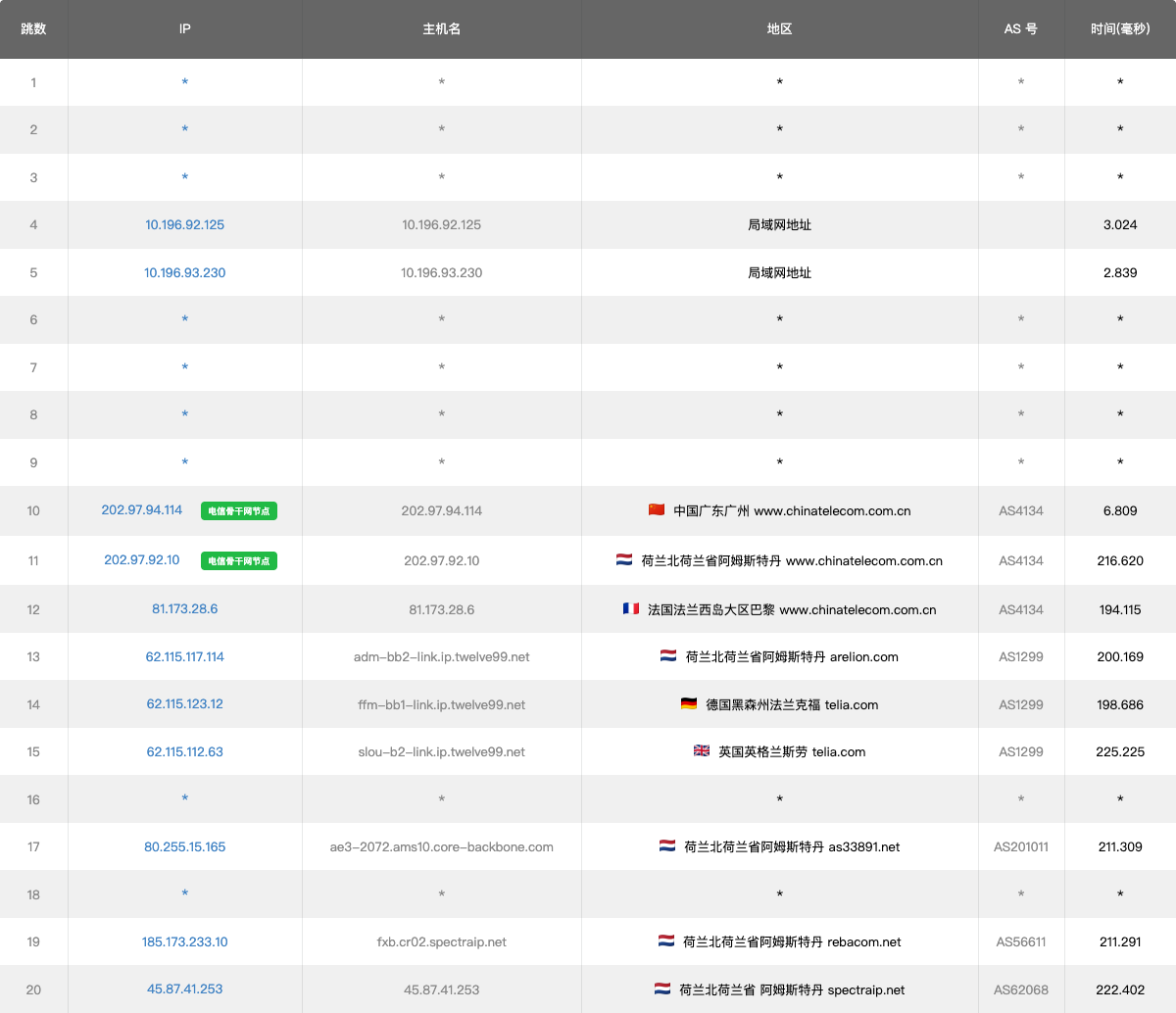The width and height of the screenshot is (1176, 1013).
Task: Follow the 80.255.15.165 IP link
Action: 184,846
